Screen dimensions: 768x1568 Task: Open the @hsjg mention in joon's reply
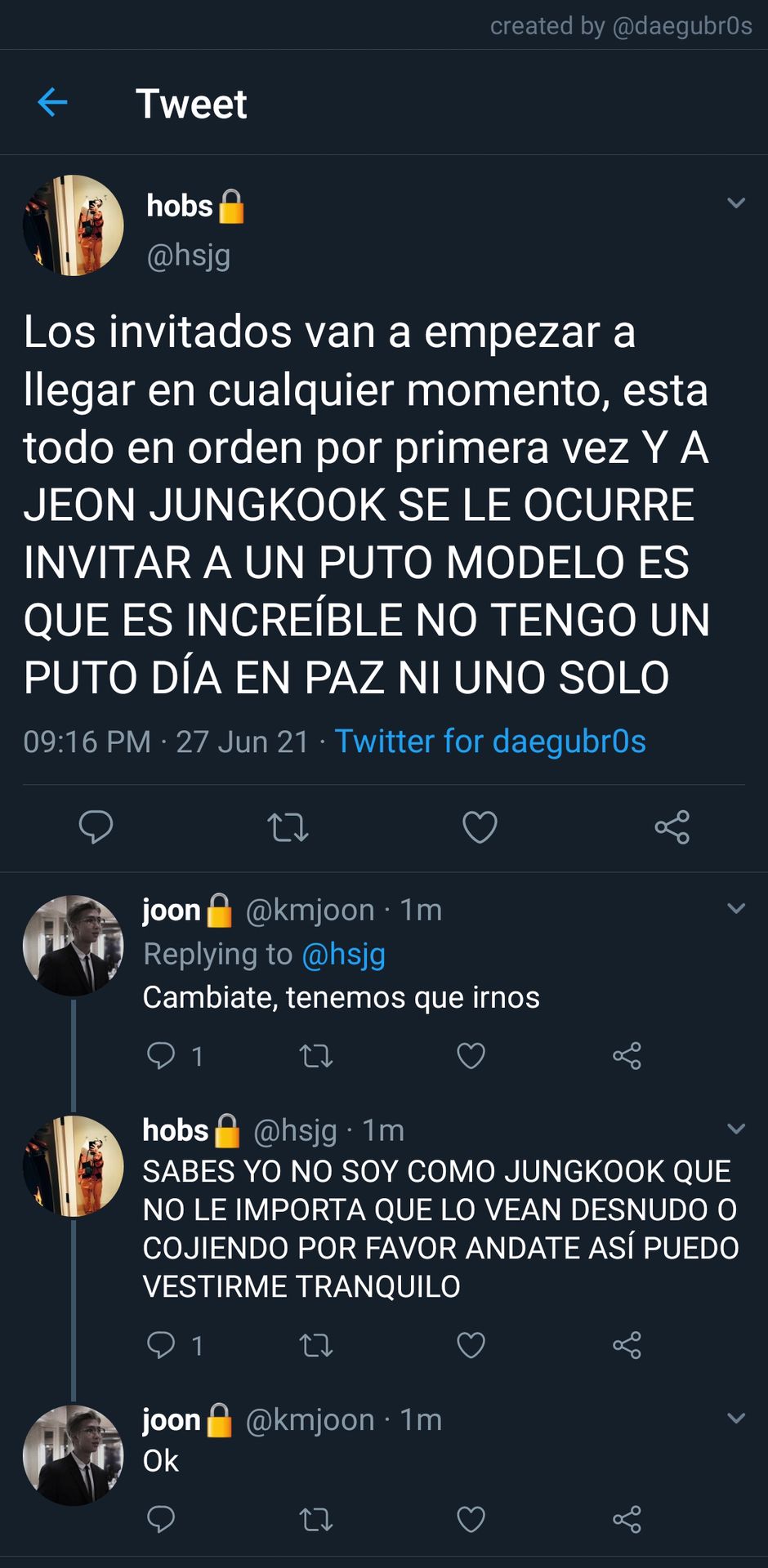coord(343,954)
